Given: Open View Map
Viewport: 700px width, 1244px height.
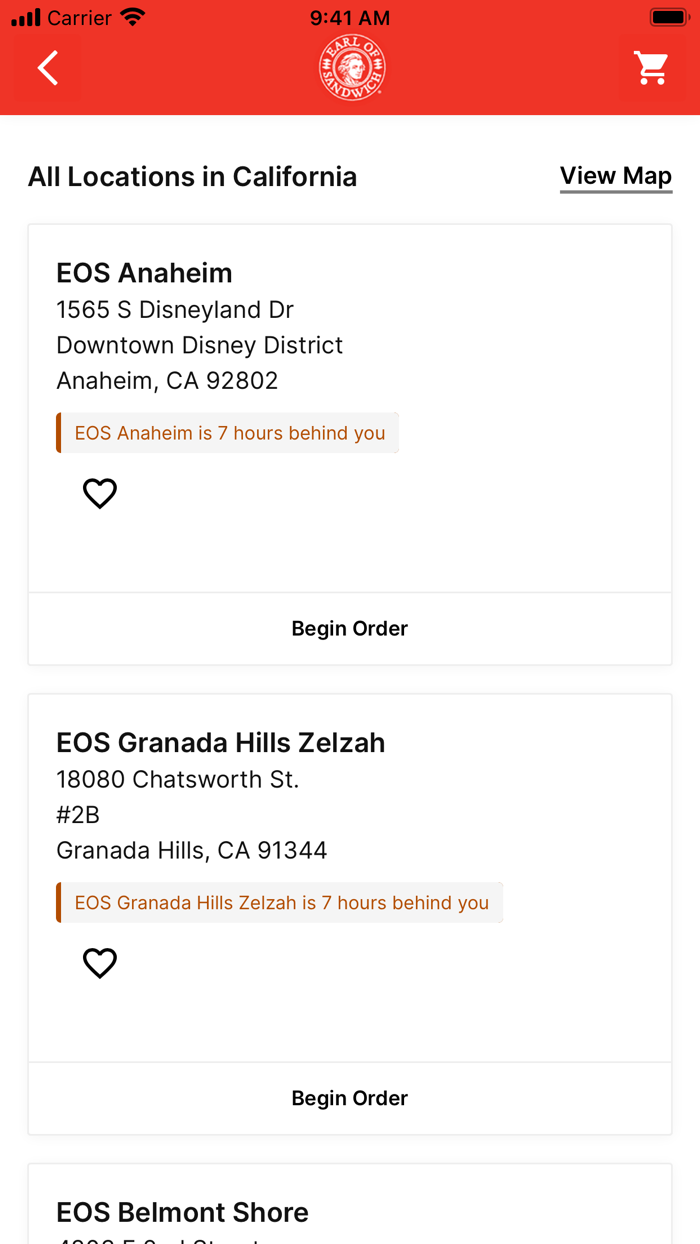Looking at the screenshot, I should coord(616,175).
